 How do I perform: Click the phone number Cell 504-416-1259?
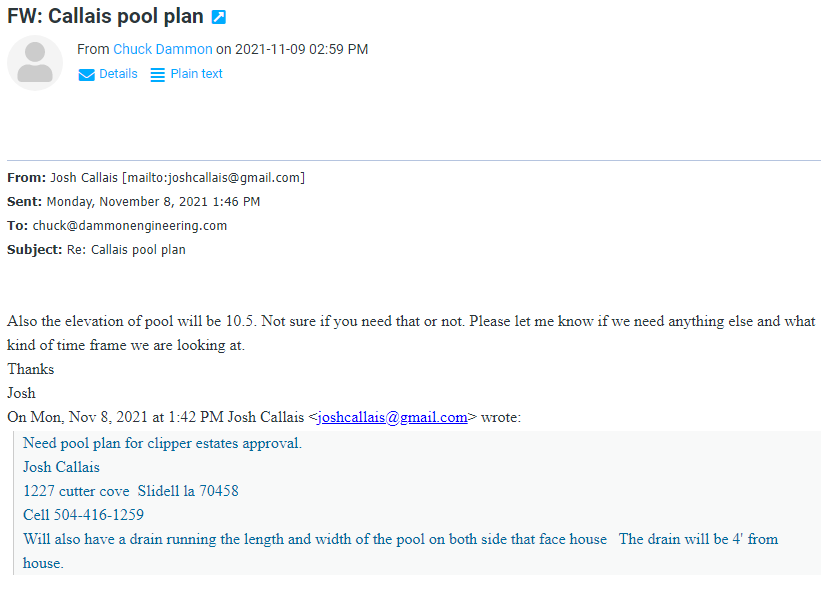83,515
